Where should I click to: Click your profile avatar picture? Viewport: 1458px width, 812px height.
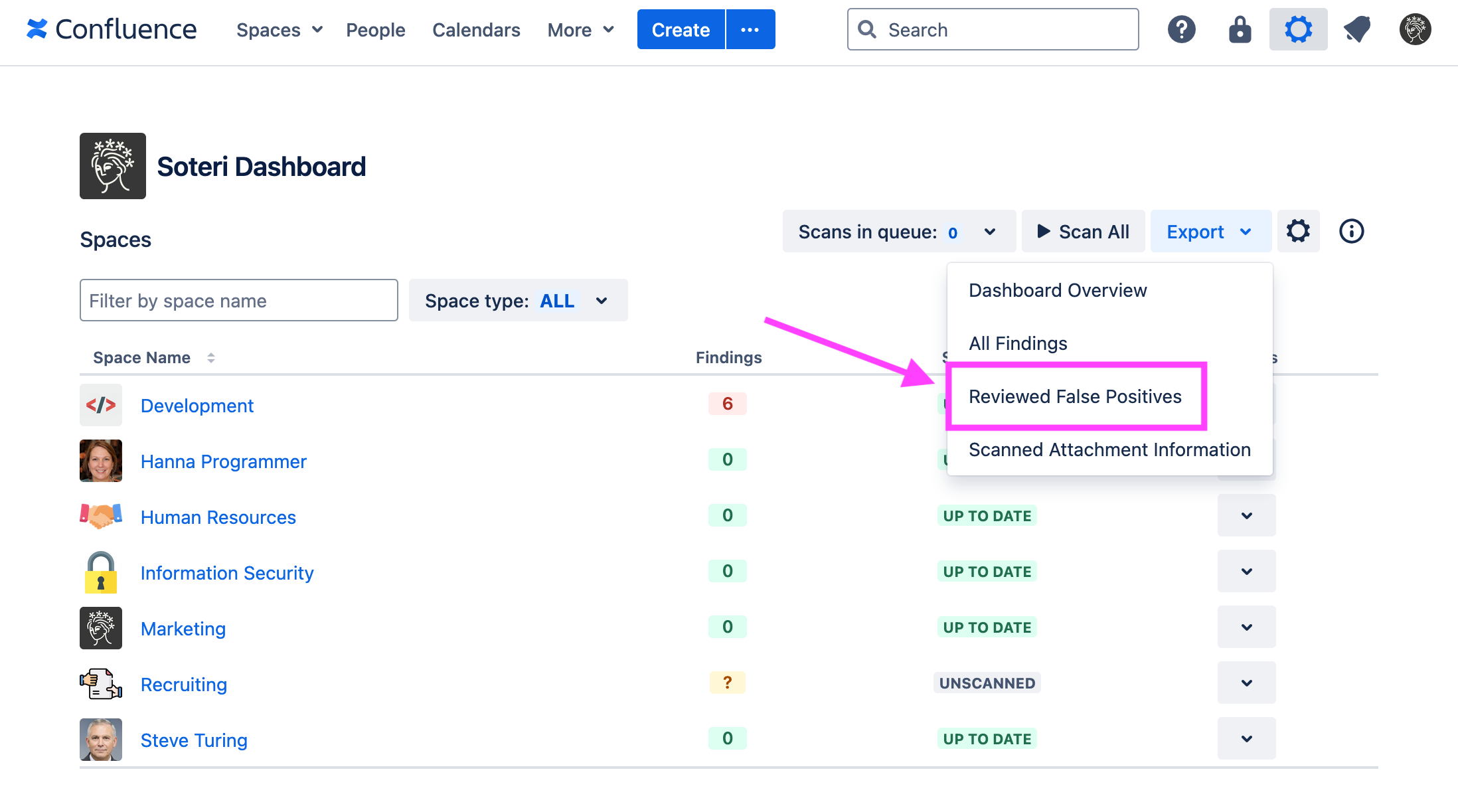coord(1415,29)
